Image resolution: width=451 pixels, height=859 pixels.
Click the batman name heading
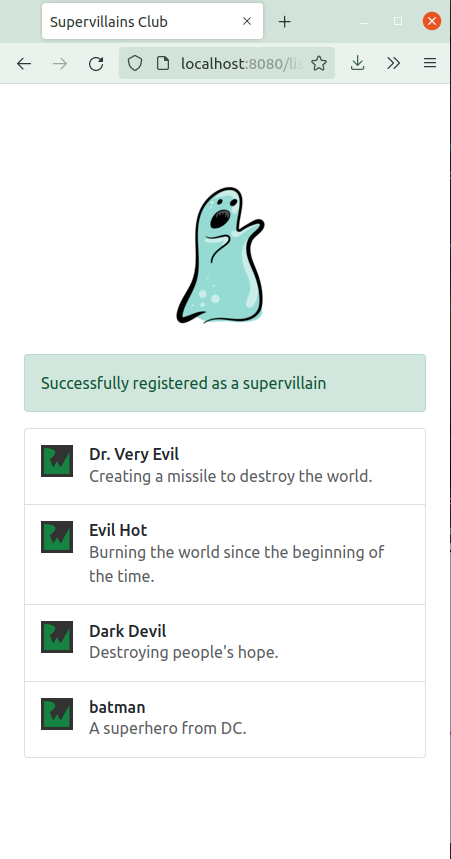(117, 707)
